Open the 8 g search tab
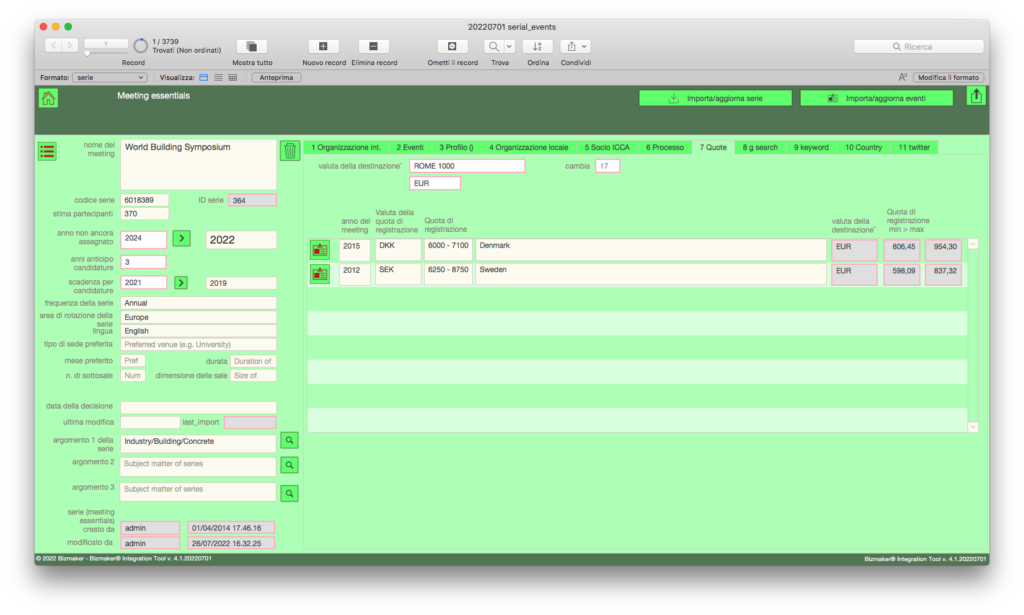The image size is (1024, 615). coord(760,148)
